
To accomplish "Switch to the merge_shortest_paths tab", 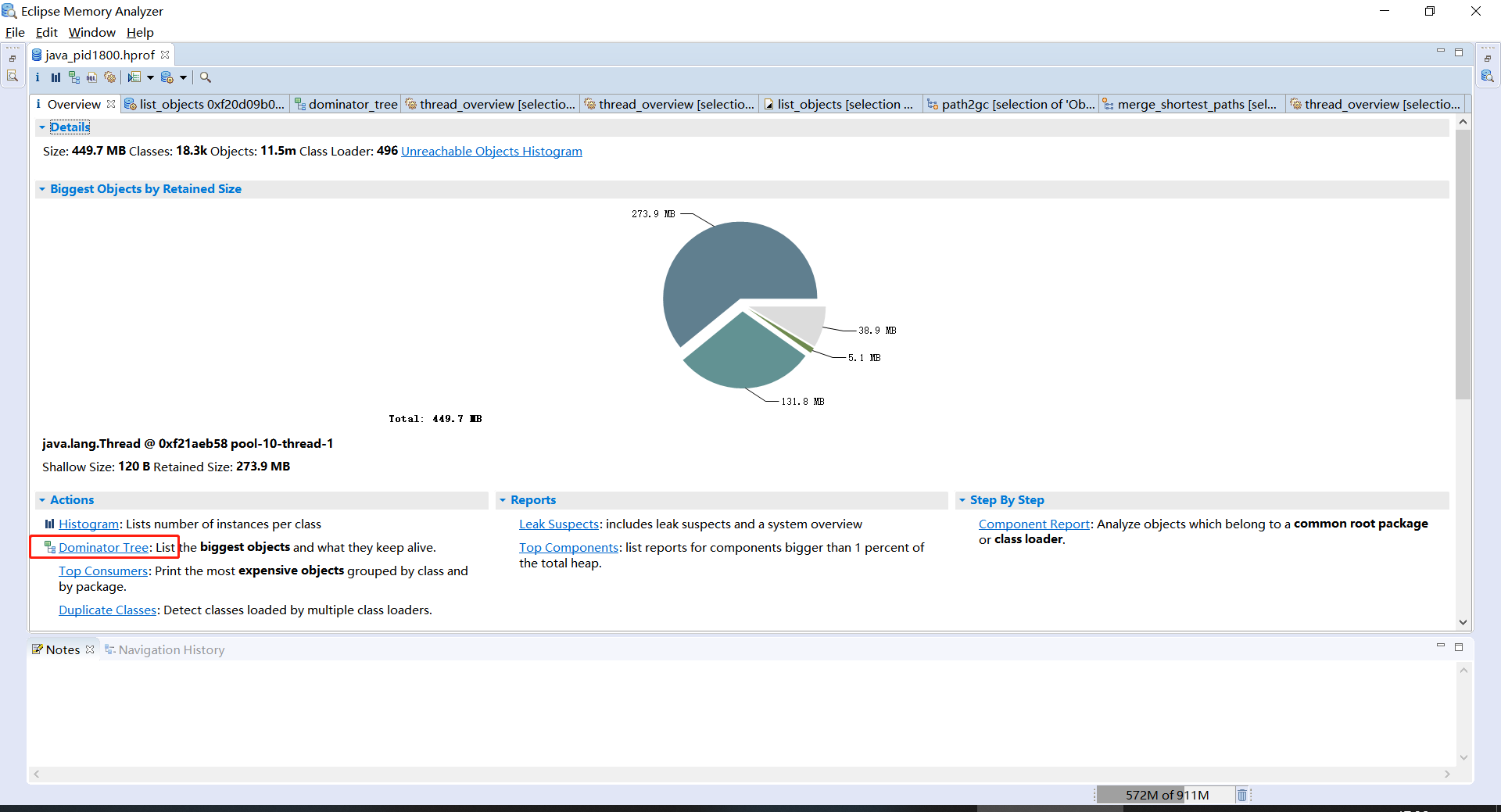I will point(1191,104).
